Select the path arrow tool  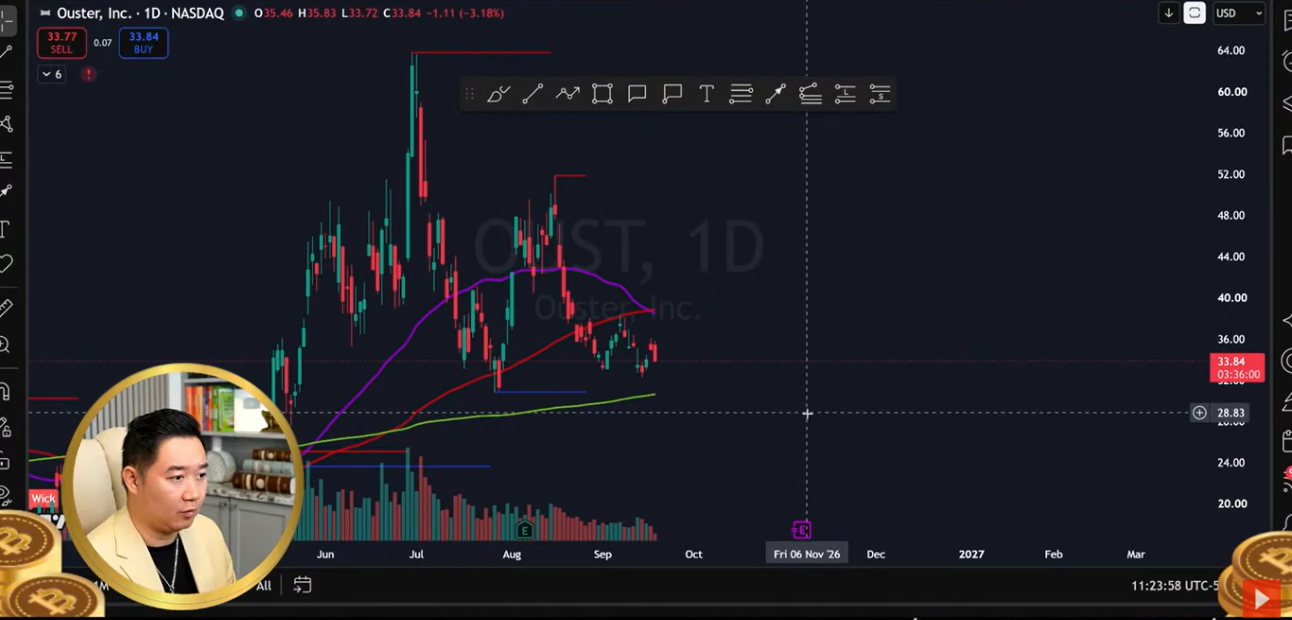click(568, 94)
